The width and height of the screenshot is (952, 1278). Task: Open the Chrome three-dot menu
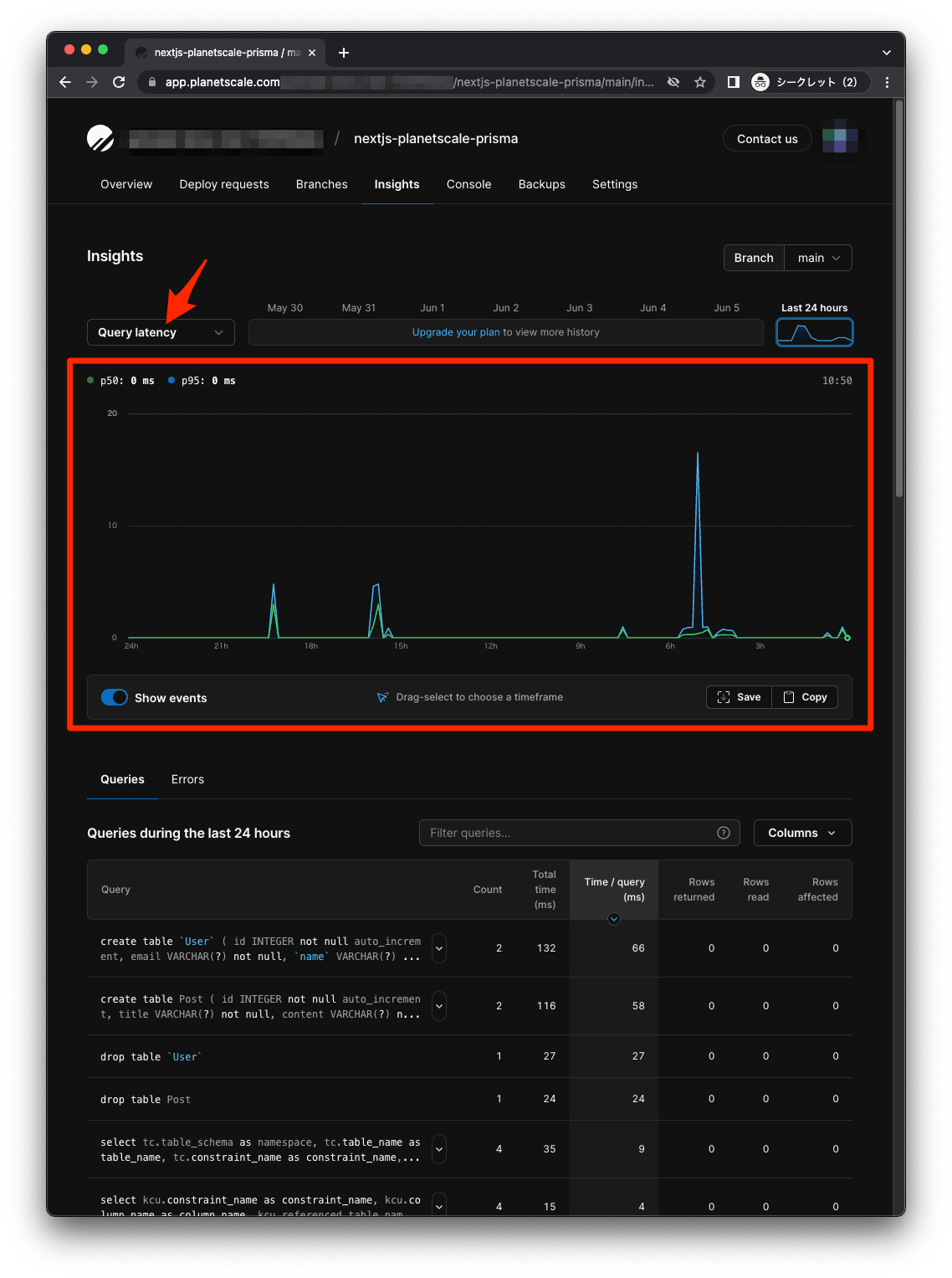click(x=887, y=82)
